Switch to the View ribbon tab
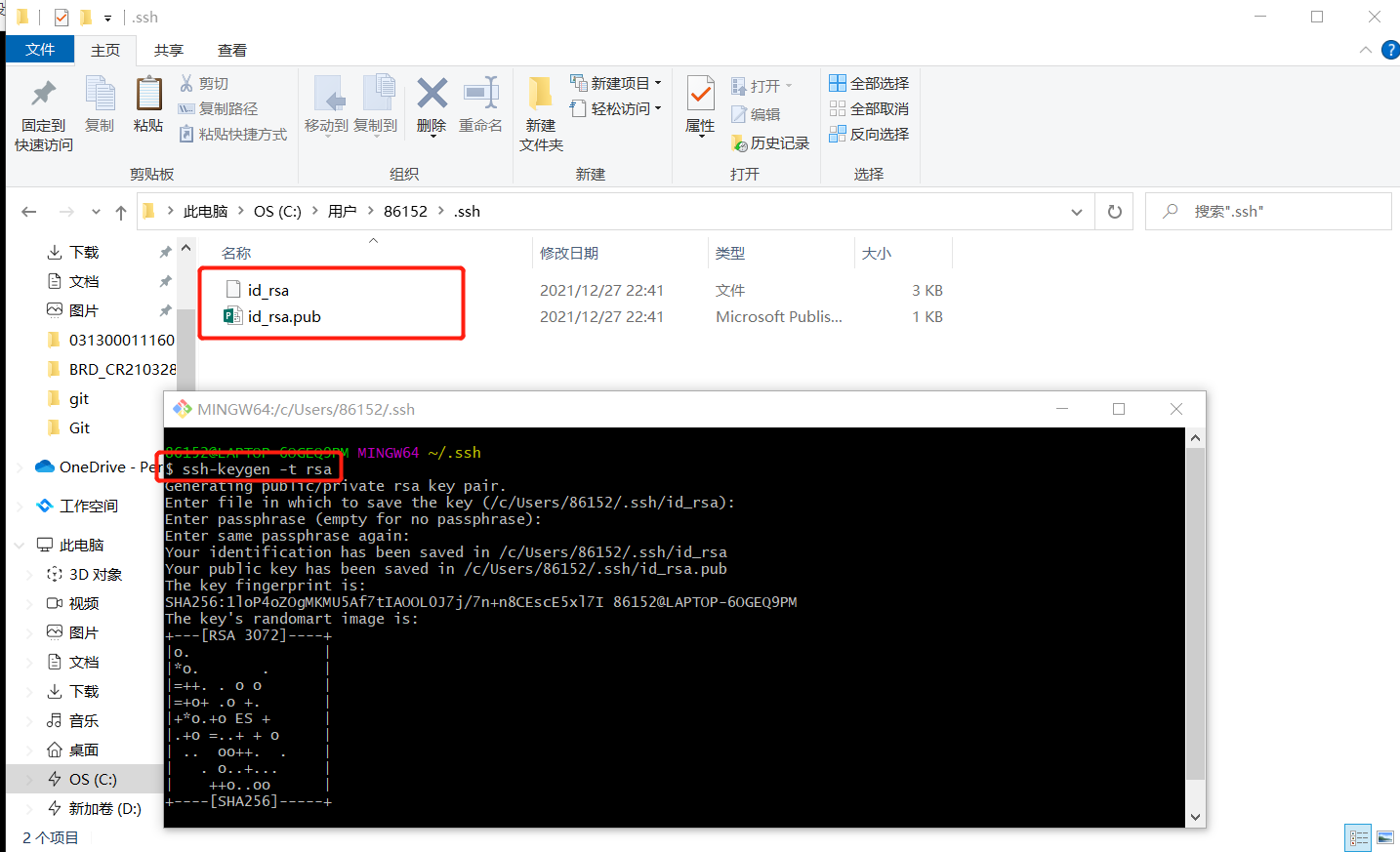Image resolution: width=1400 pixels, height=852 pixels. (232, 50)
